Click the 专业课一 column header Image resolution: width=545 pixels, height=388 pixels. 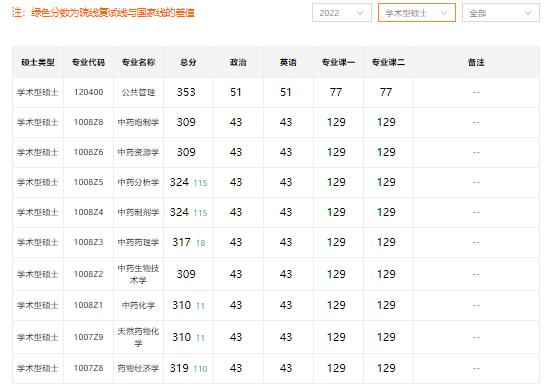coord(338,62)
